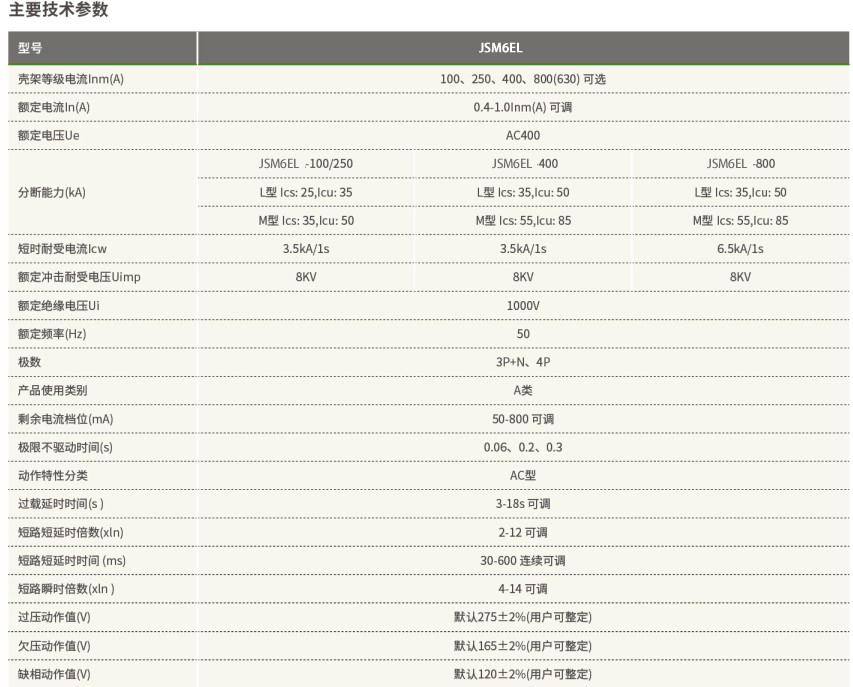Click the 0.4-1.0Inm(A) 可调 value
This screenshot has width=853, height=687.
coord(523,107)
